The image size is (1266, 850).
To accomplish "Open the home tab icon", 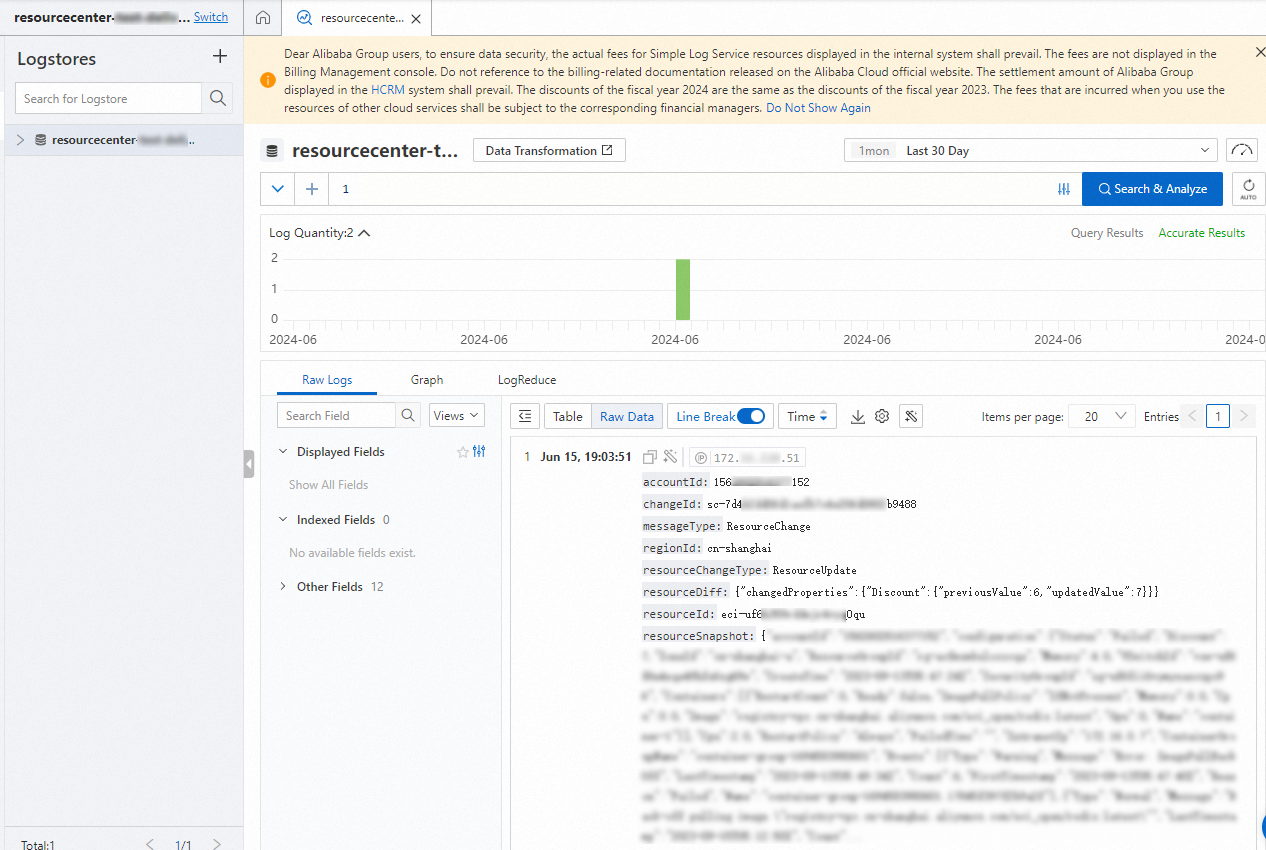I will pyautogui.click(x=263, y=18).
